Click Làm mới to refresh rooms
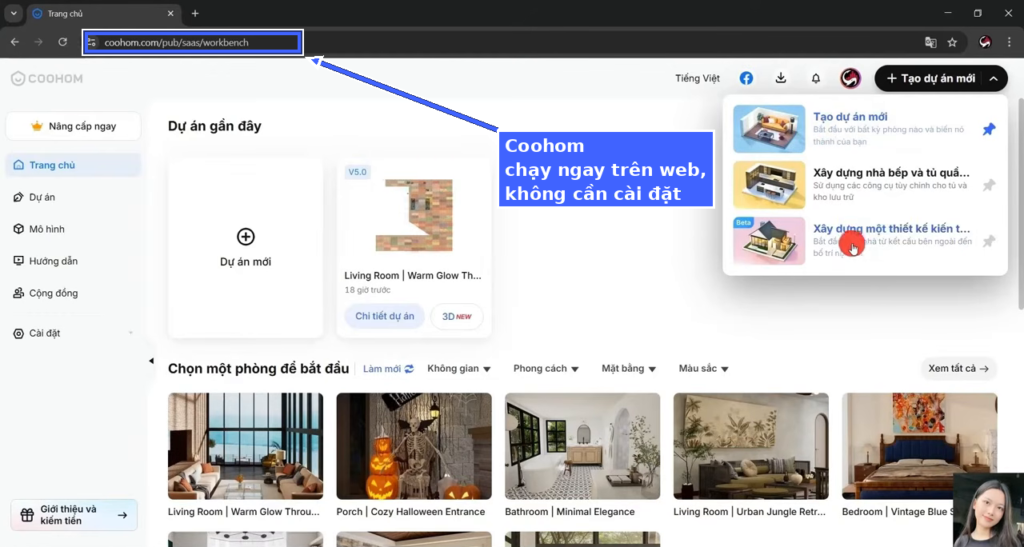The height and width of the screenshot is (547, 1024). pyautogui.click(x=389, y=369)
